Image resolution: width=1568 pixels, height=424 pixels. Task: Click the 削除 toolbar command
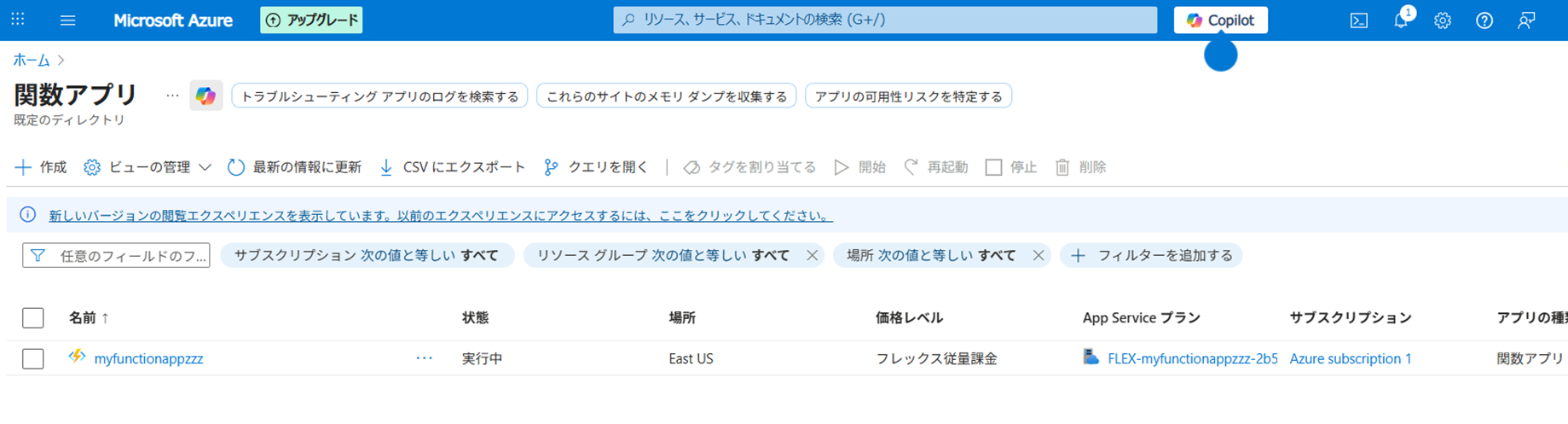pos(1080,167)
